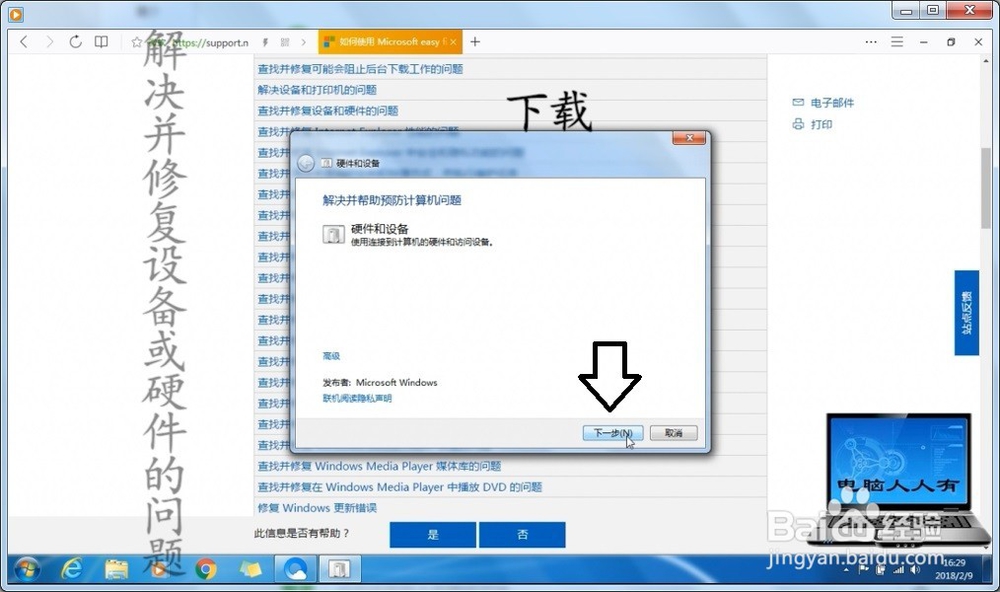Open the browser More actions (...) menu

[x=872, y=42]
